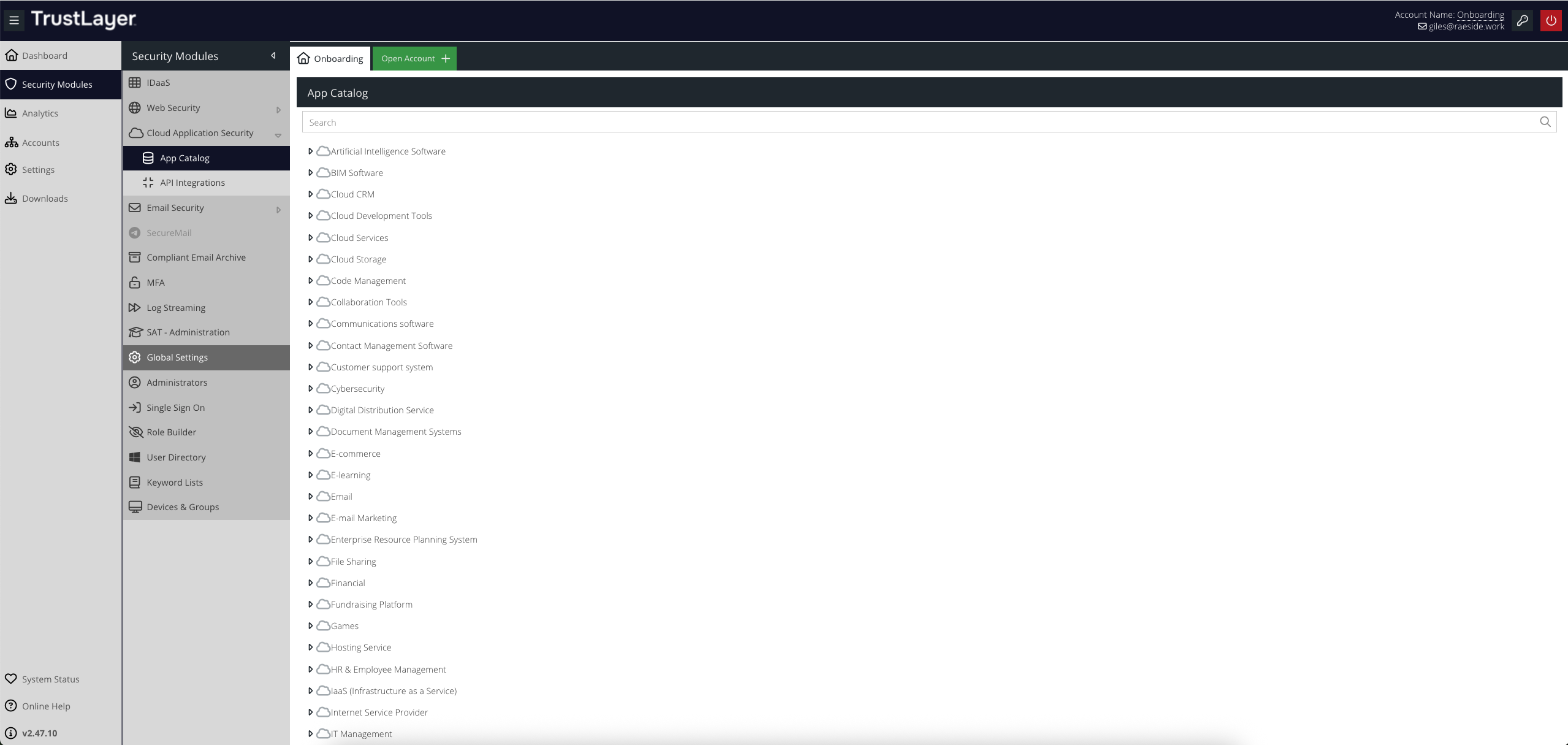The height and width of the screenshot is (745, 1568).
Task: Expand the Cloud Storage category triangle
Action: click(x=310, y=259)
